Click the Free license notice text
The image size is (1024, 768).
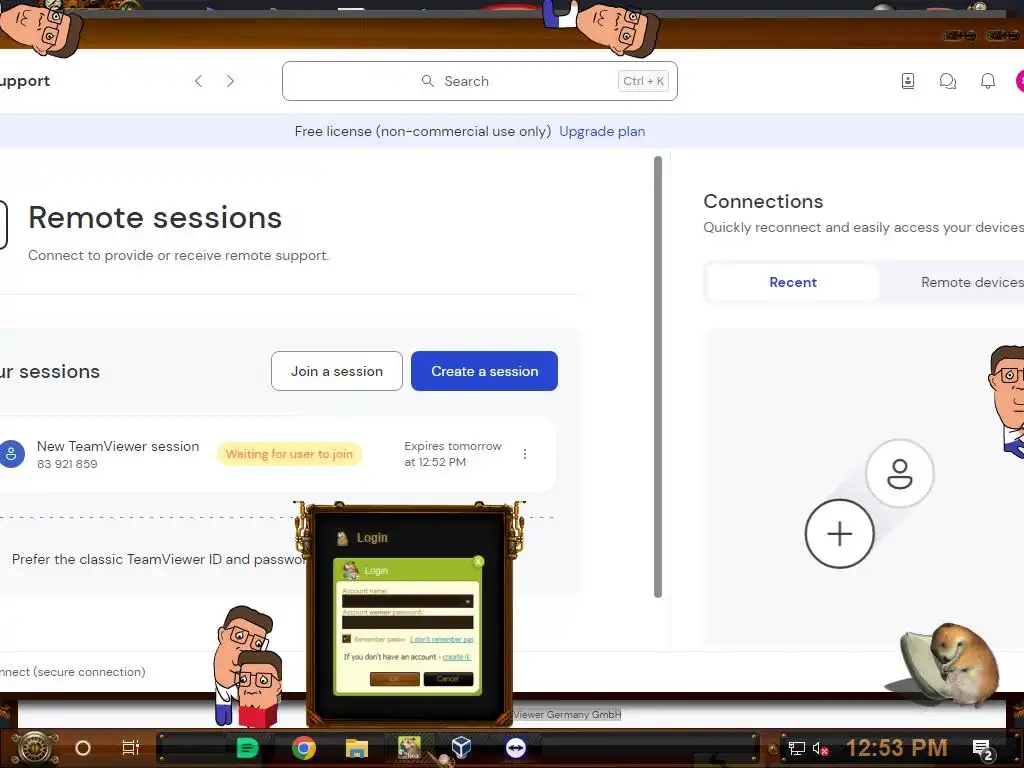coord(423,131)
